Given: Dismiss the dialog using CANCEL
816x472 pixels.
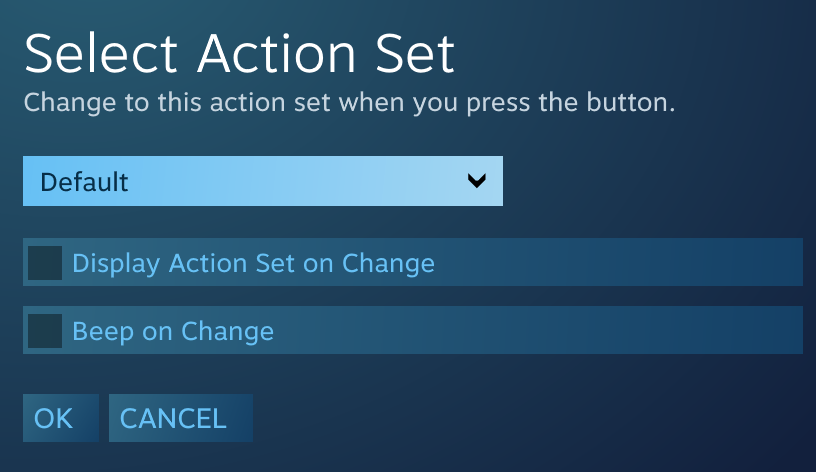Looking at the screenshot, I should click(x=173, y=418).
